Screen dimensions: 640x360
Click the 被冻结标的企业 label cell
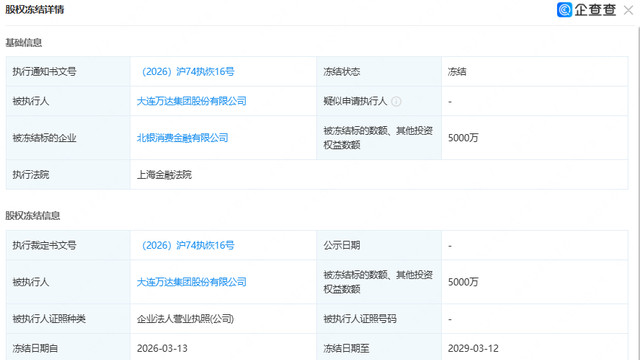pyautogui.click(x=68, y=138)
